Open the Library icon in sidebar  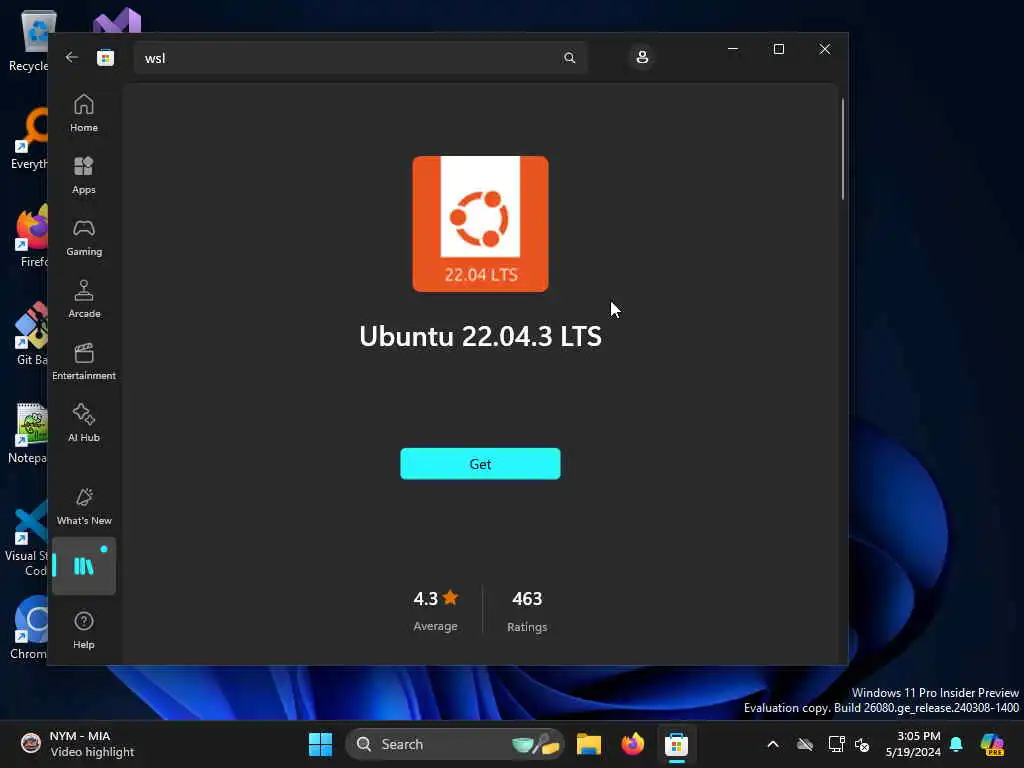pyautogui.click(x=84, y=566)
